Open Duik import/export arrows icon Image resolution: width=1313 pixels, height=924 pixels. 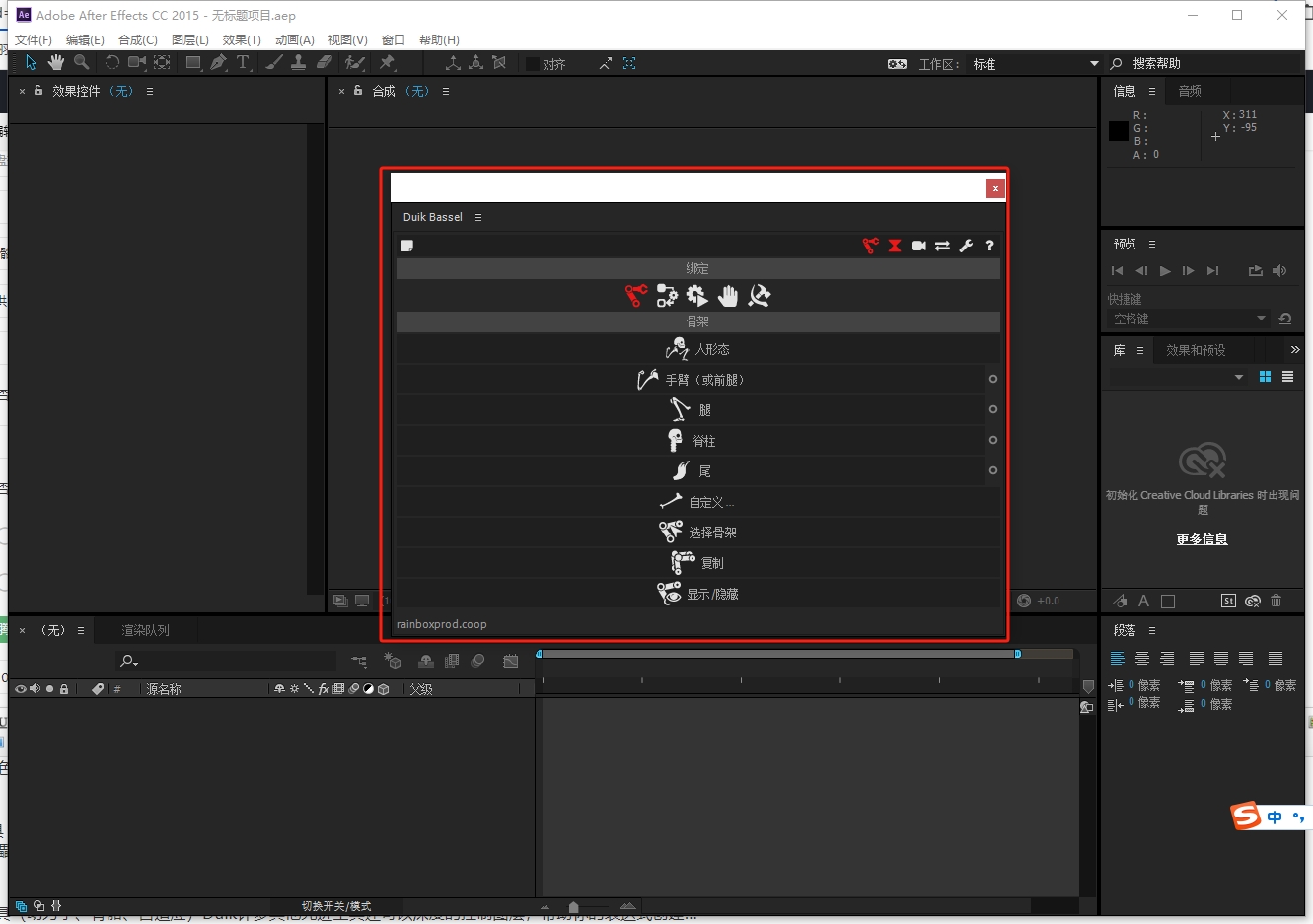pyautogui.click(x=942, y=246)
